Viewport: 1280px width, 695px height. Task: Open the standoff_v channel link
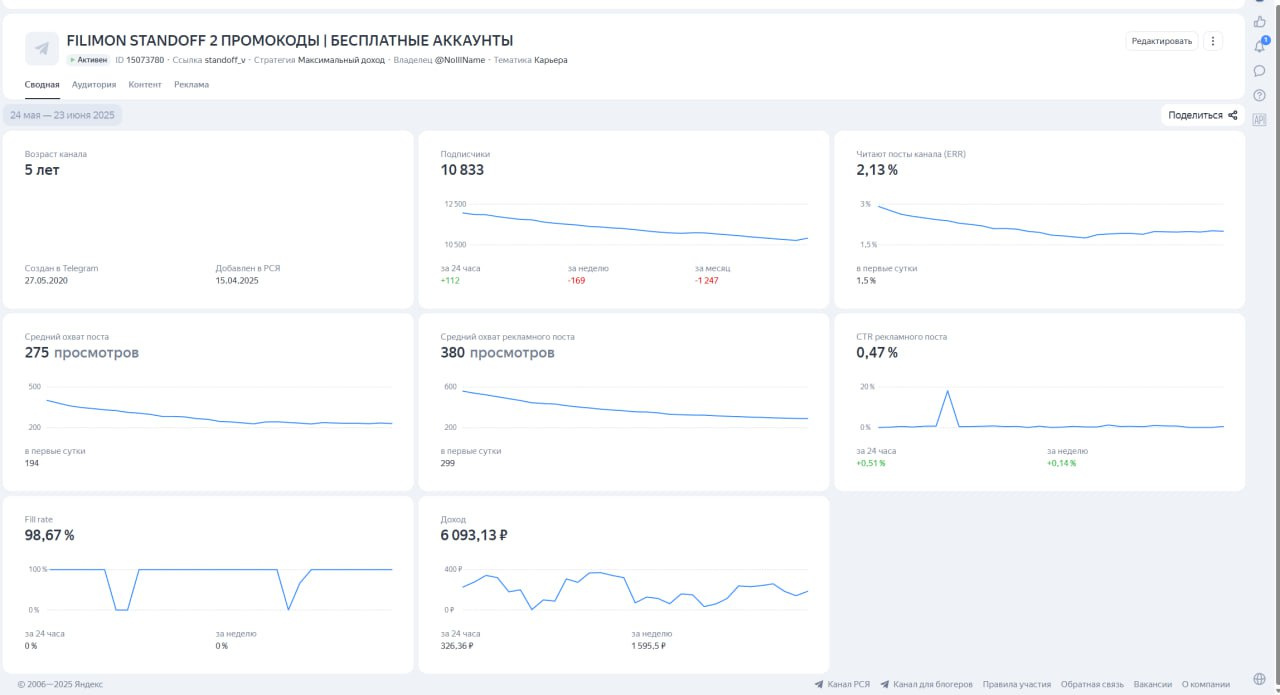click(225, 60)
